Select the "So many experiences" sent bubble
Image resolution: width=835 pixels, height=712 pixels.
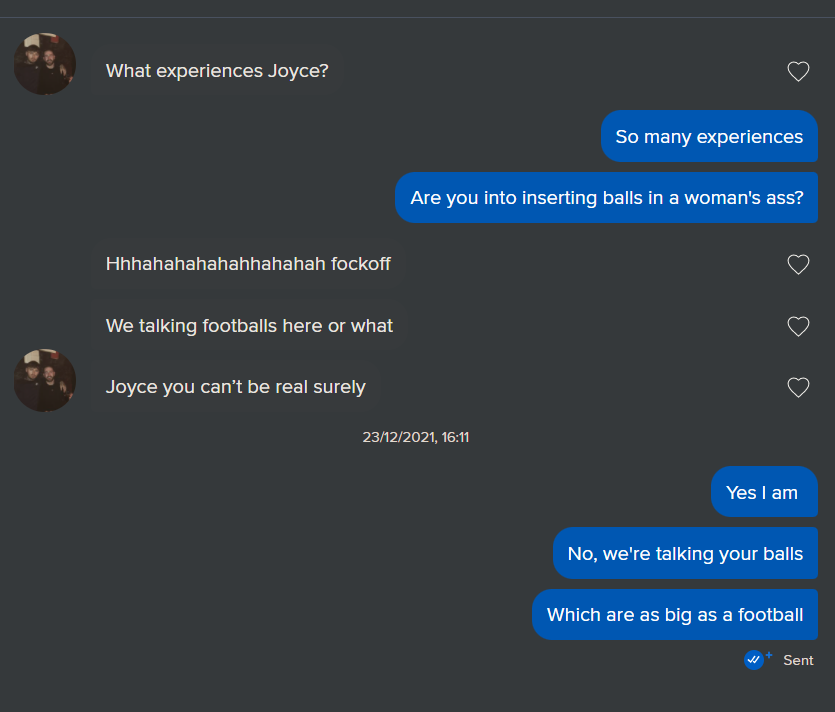[709, 137]
